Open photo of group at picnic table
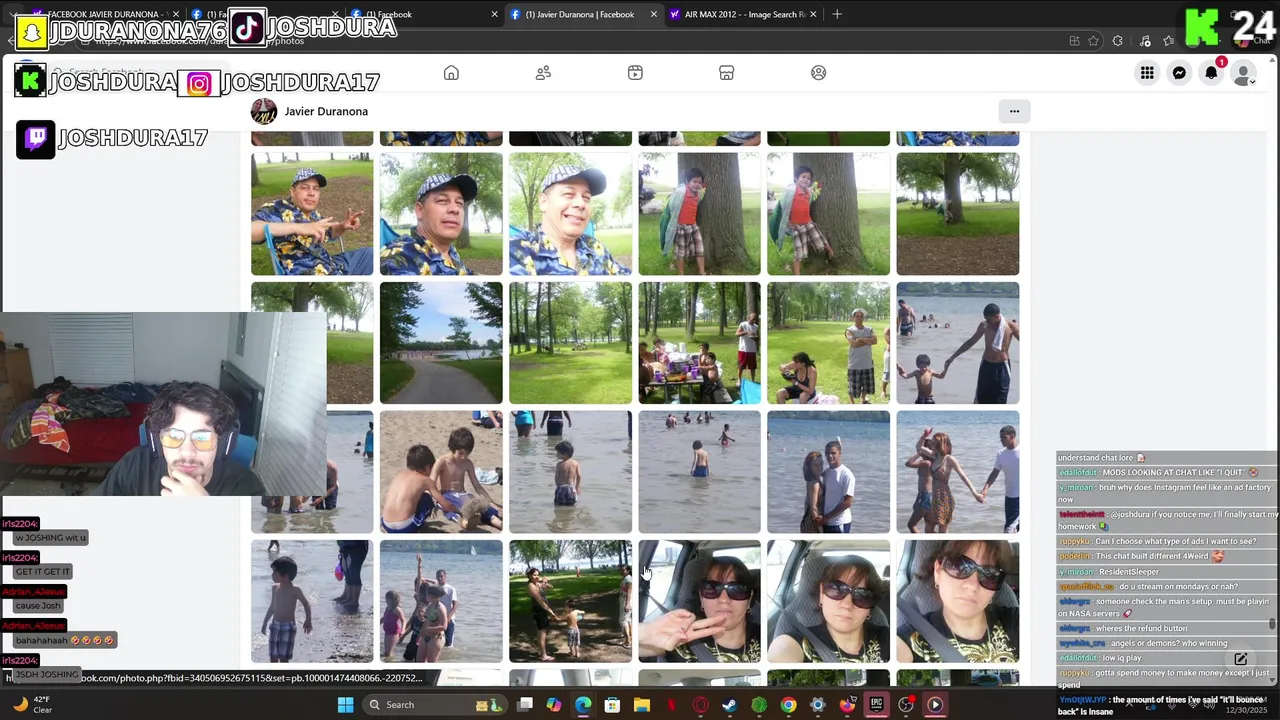 tap(699, 343)
